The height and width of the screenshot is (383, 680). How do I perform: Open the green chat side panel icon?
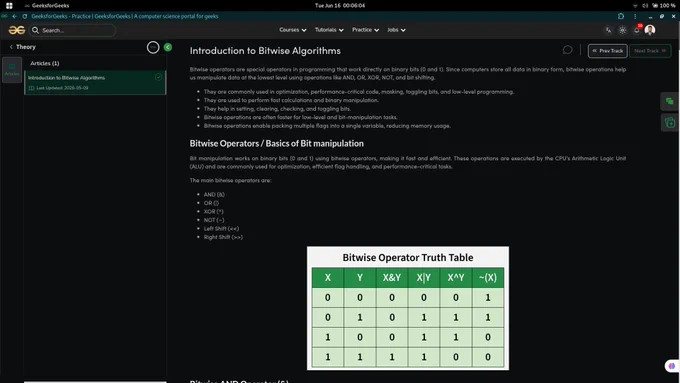[670, 101]
